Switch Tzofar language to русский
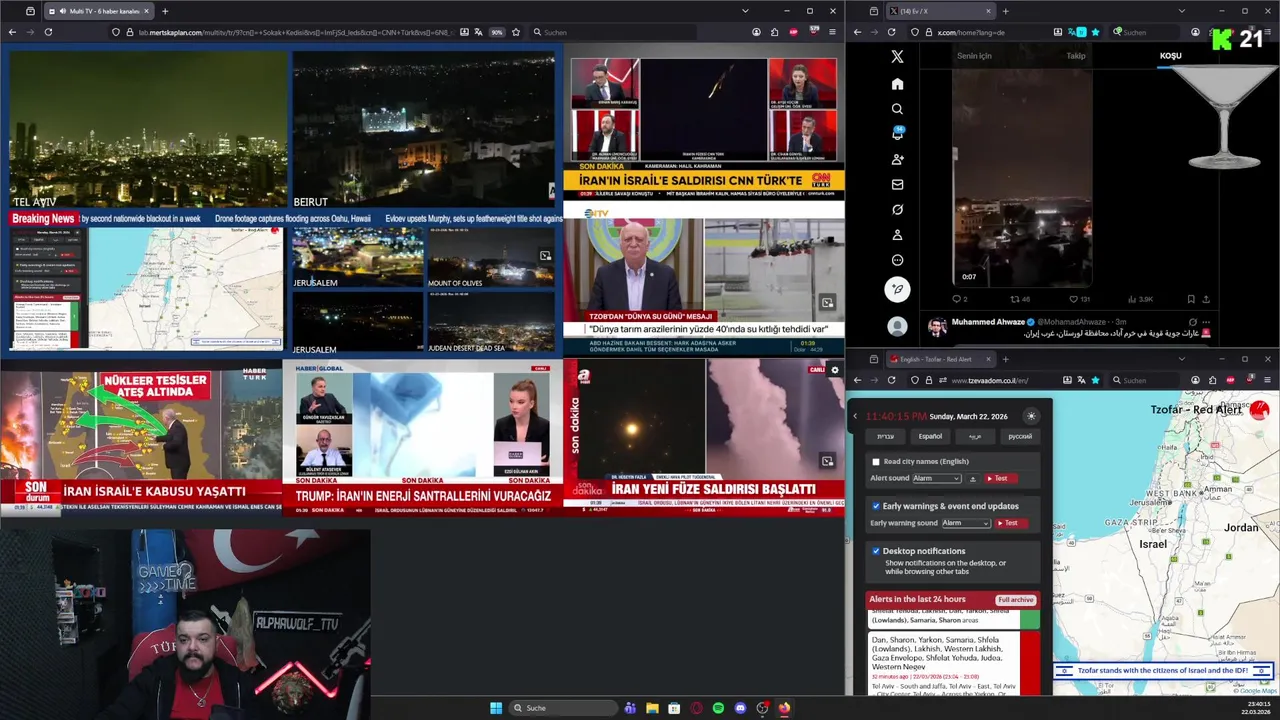 (x=1019, y=436)
